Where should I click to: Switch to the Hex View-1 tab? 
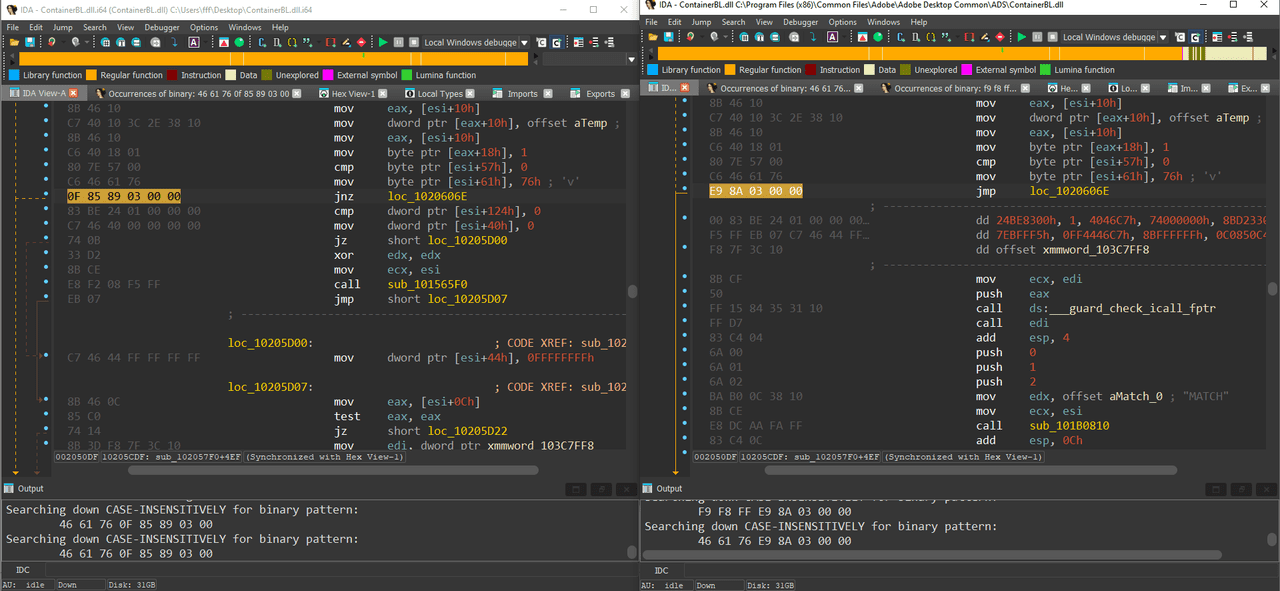(353, 94)
